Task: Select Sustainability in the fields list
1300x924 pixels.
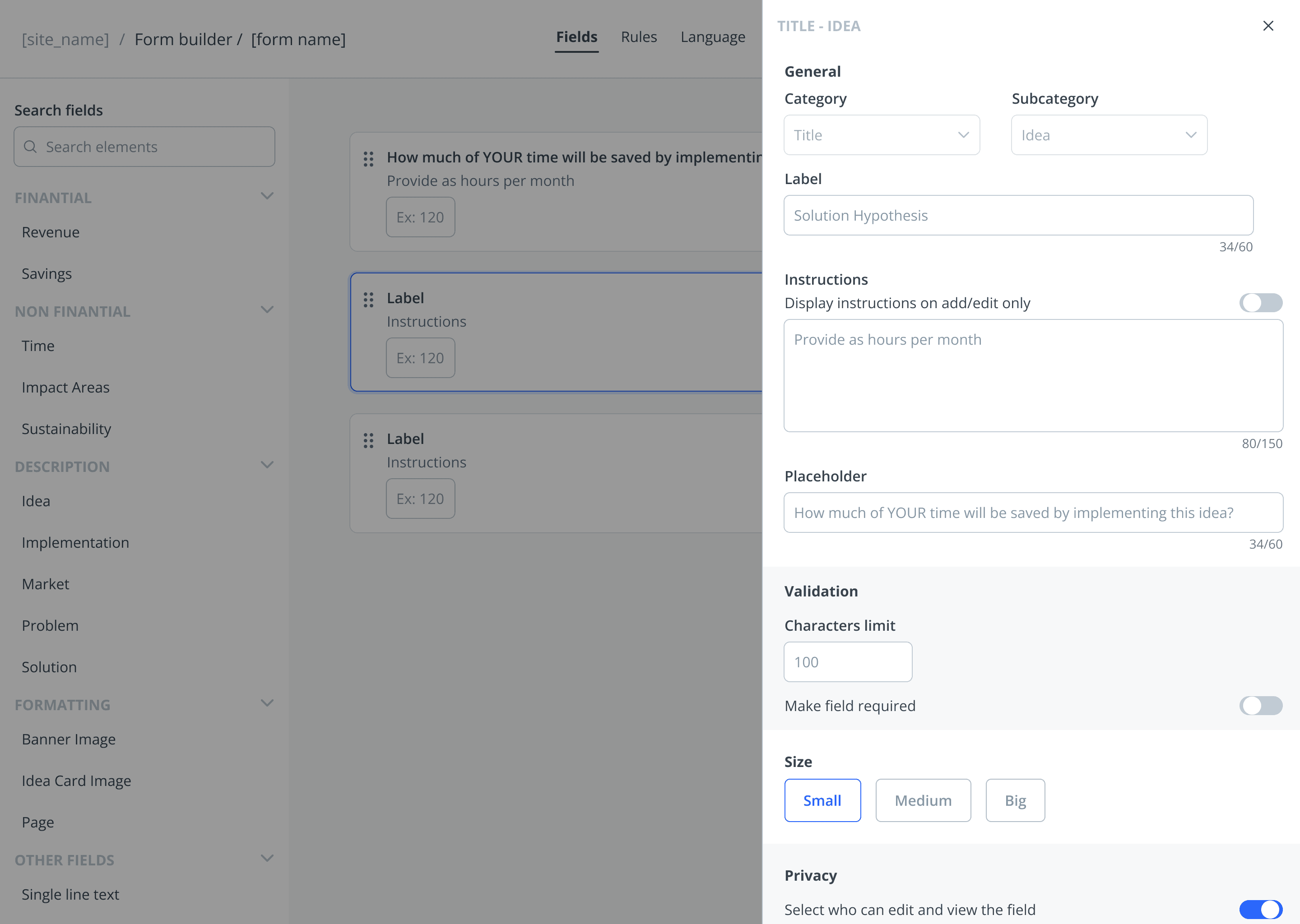Action: pyautogui.click(x=67, y=429)
